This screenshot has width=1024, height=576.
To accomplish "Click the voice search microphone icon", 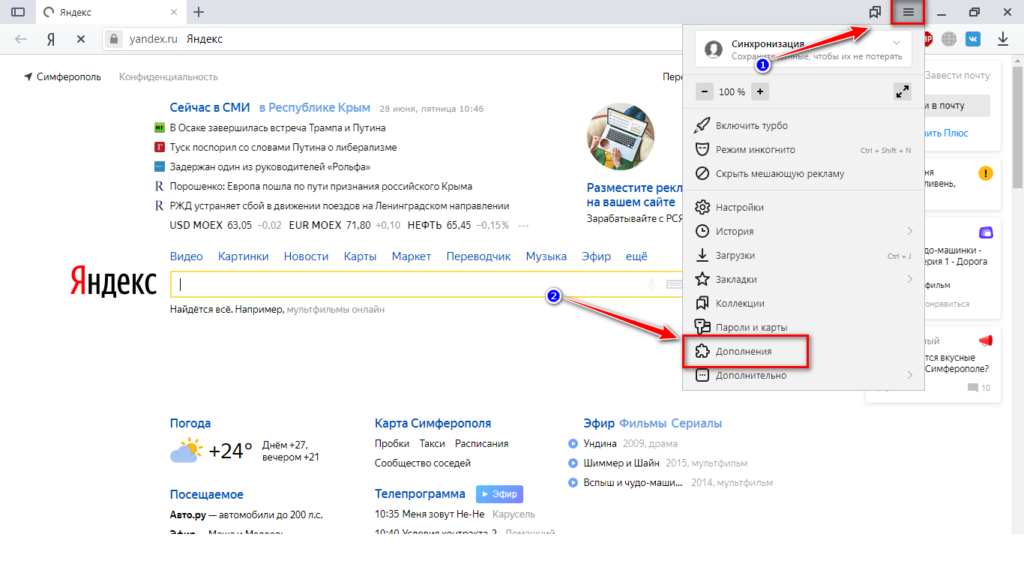I will (651, 284).
